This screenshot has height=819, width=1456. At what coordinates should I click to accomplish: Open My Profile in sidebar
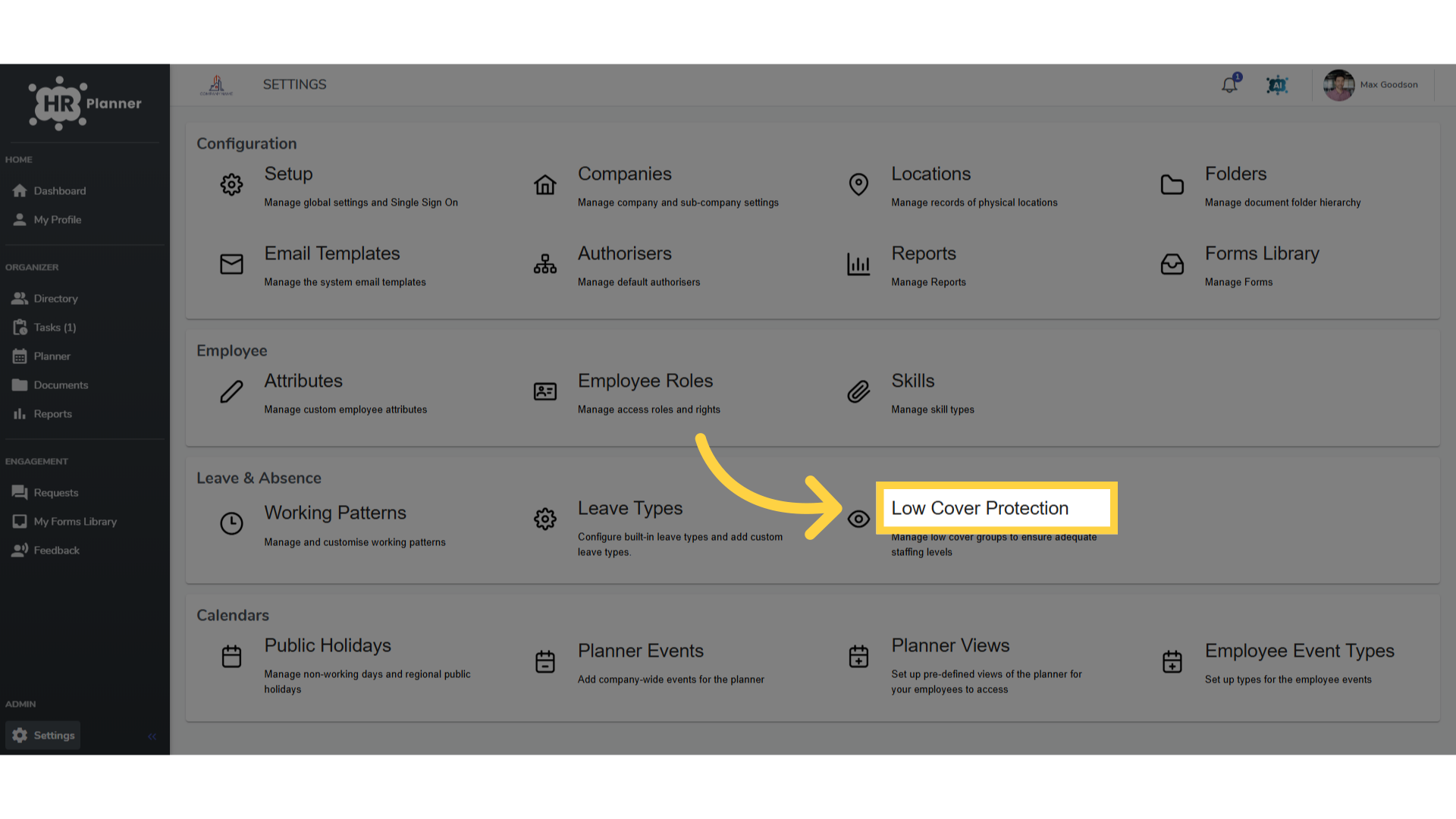(47, 220)
